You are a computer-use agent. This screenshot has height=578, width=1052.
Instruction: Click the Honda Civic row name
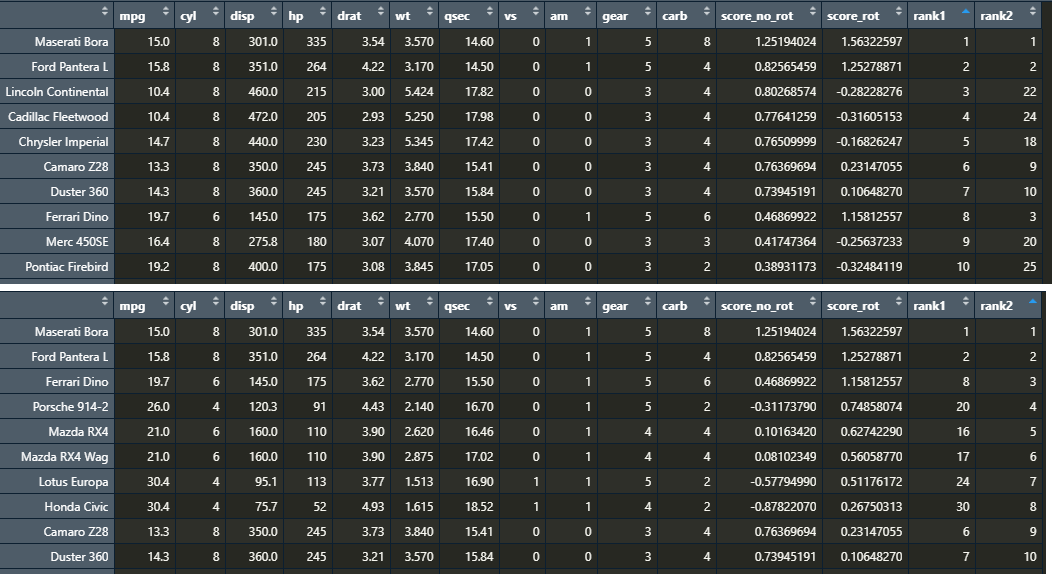click(76, 507)
